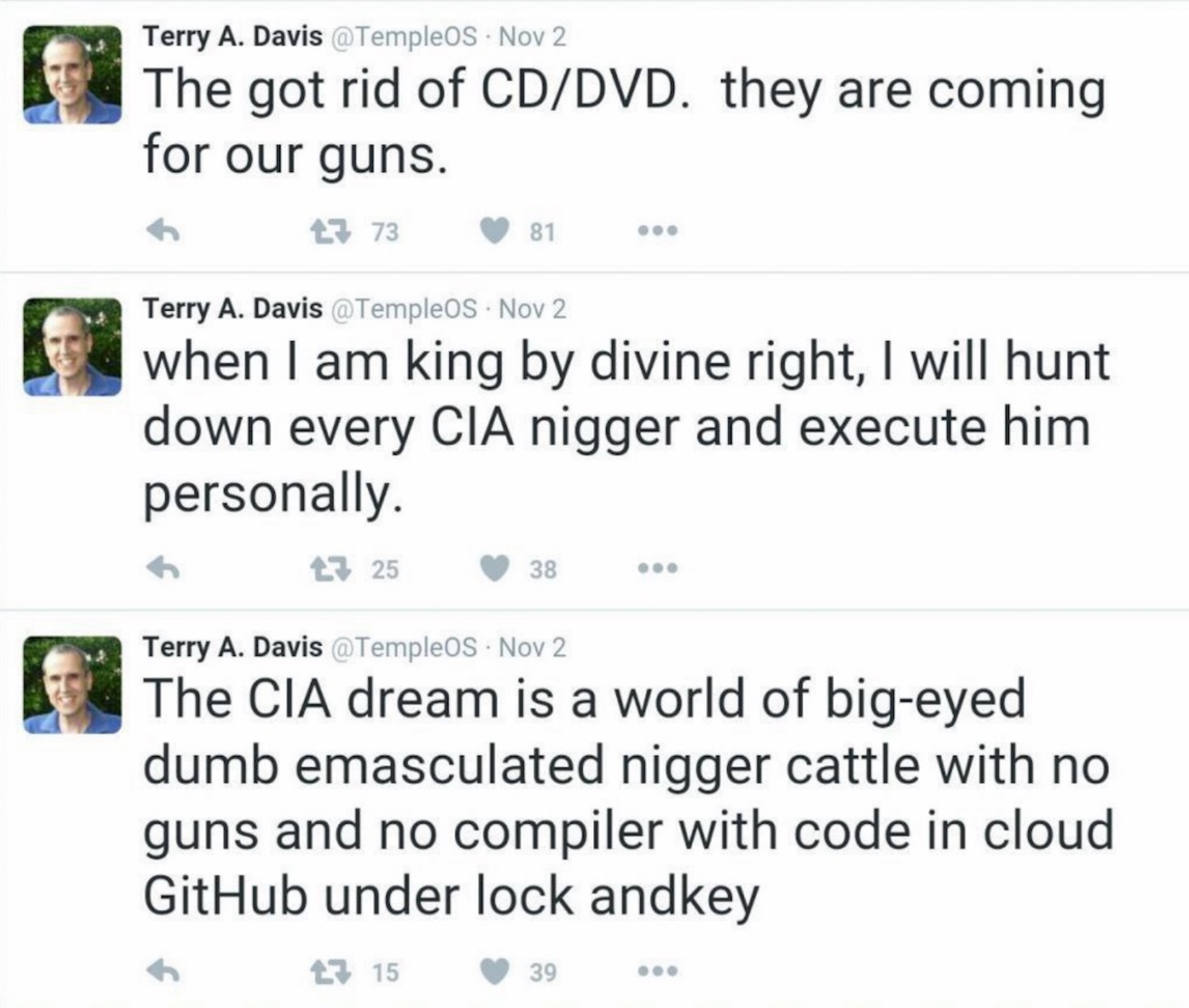Reply to the CIA dream tweet
Image resolution: width=1189 pixels, height=1008 pixels.
(163, 971)
